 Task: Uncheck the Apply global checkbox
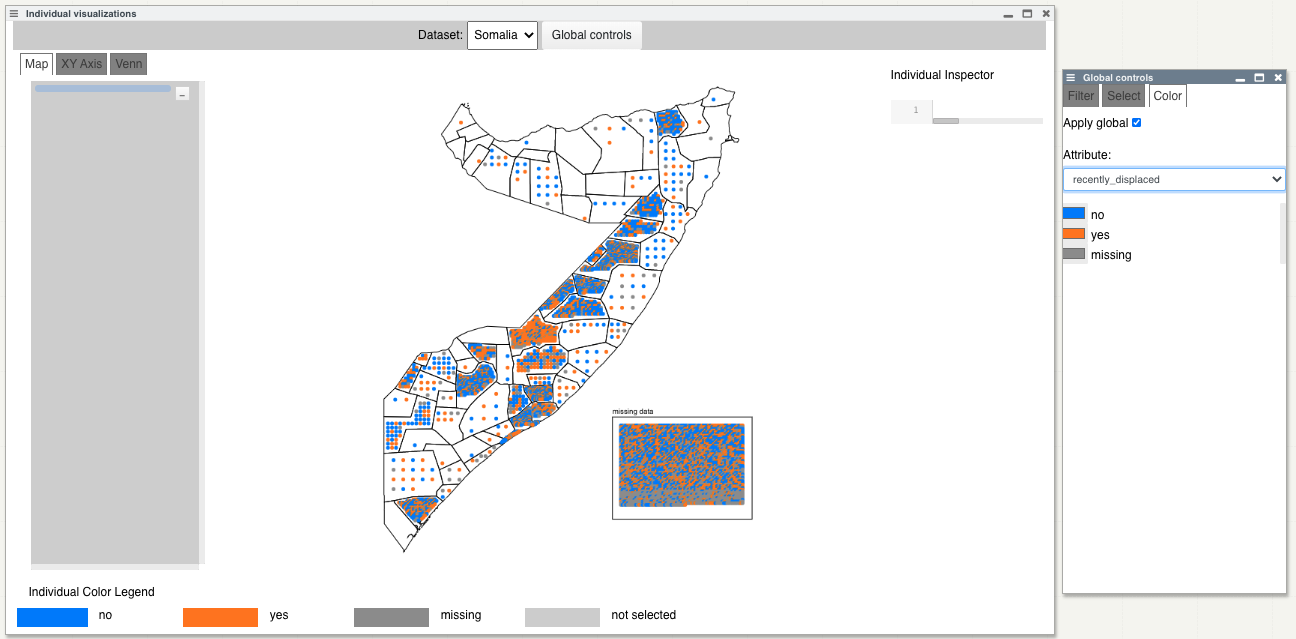pyautogui.click(x=1135, y=123)
